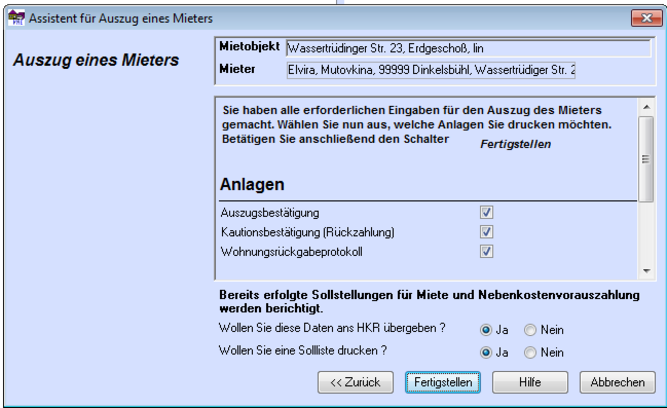Click the scrollbar up arrow in Anlagen panel
This screenshot has width=667, height=408.
[646, 104]
